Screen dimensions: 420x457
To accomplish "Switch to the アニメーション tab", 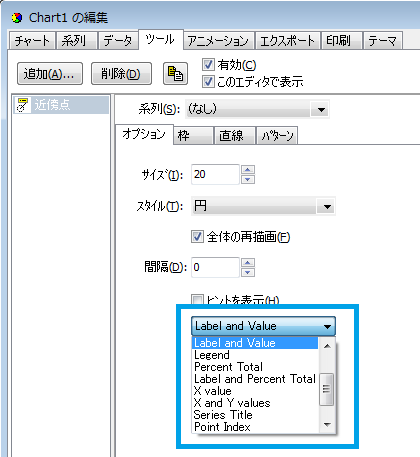I will point(218,41).
